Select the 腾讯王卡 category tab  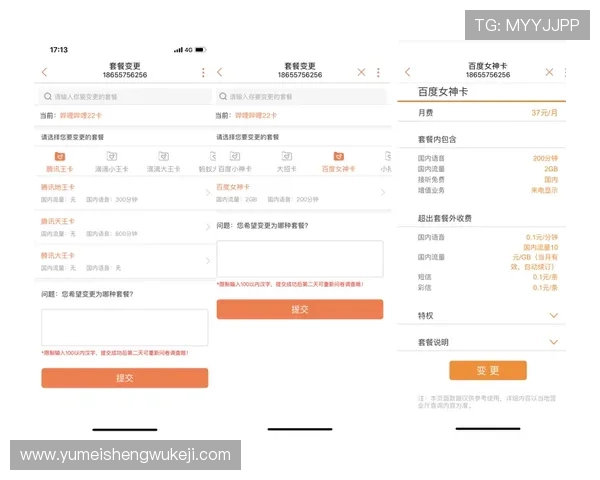click(59, 162)
